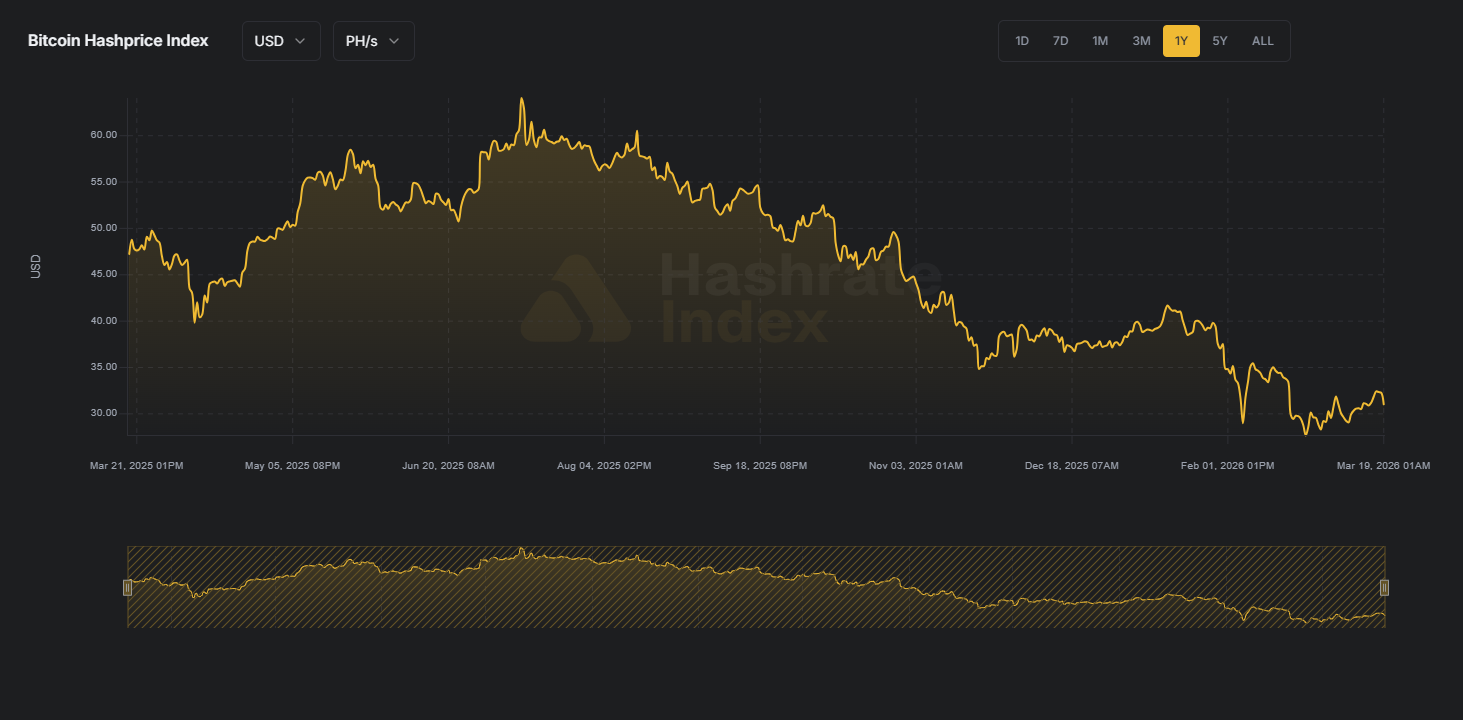1463x720 pixels.
Task: Select the 1D time range
Action: (1022, 41)
